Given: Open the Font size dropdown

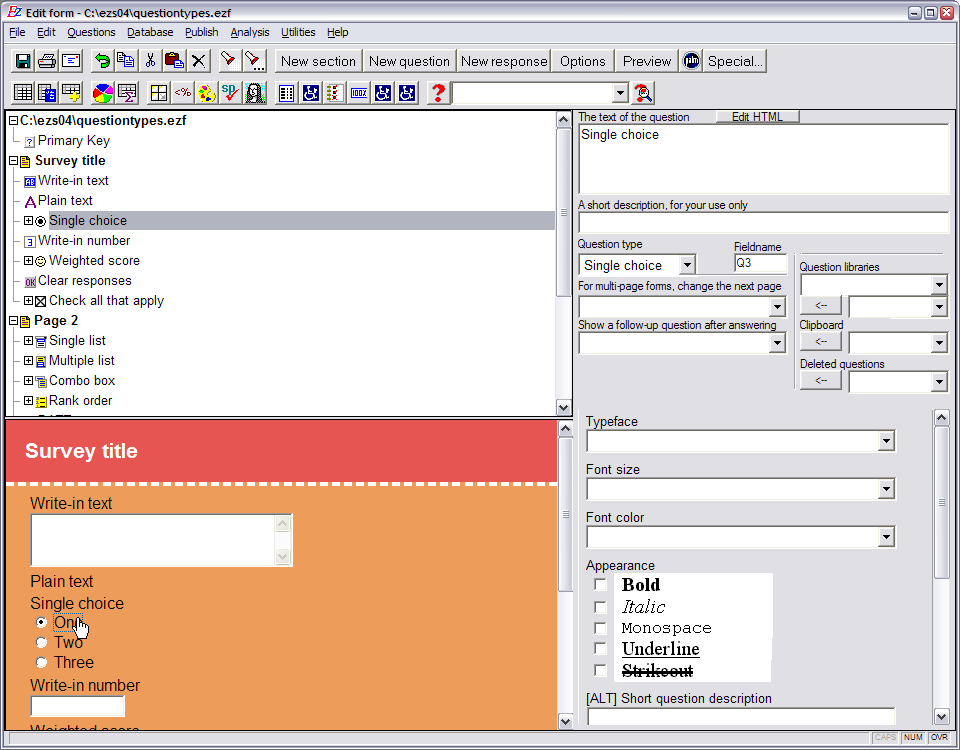Looking at the screenshot, I should click(885, 489).
